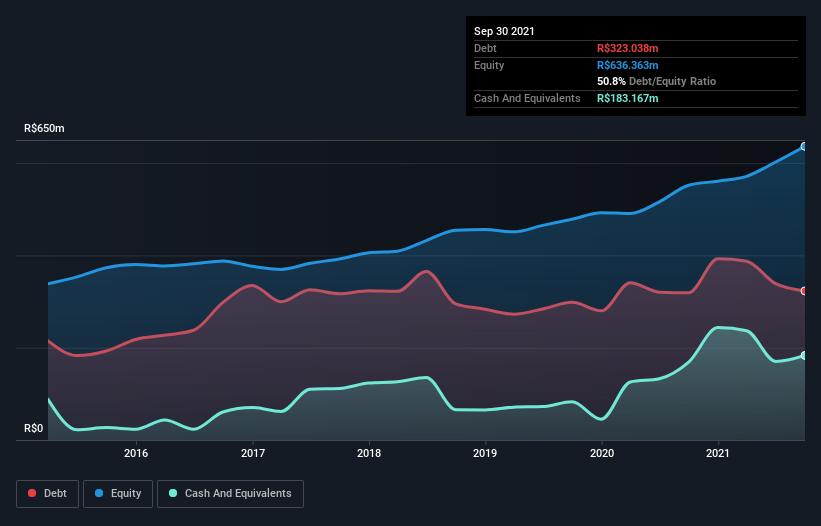The height and width of the screenshot is (526, 821).
Task: Click the Sep 30 2021 tooltip date
Action: [x=504, y=31]
